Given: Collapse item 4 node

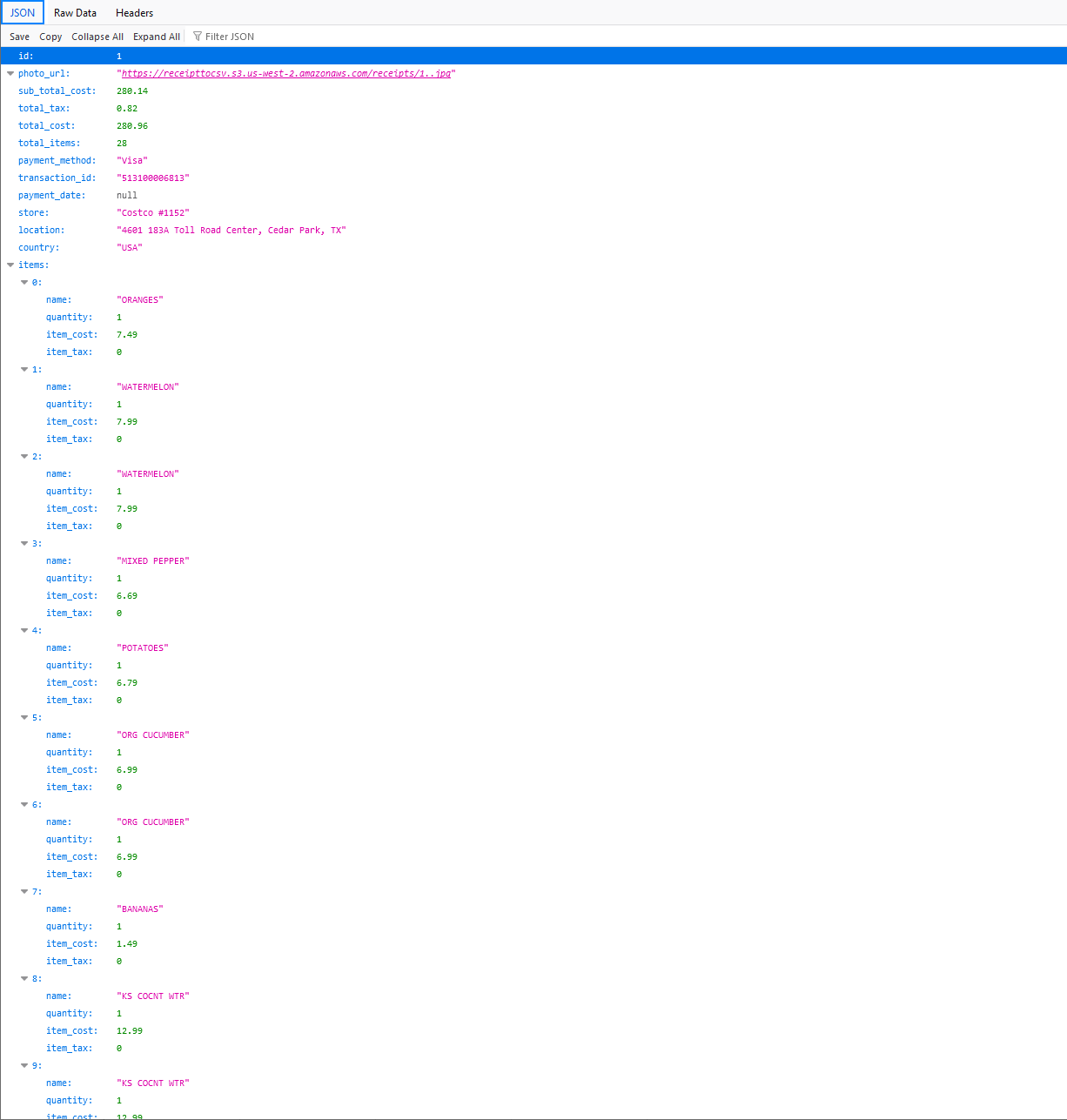Looking at the screenshot, I should (x=24, y=631).
